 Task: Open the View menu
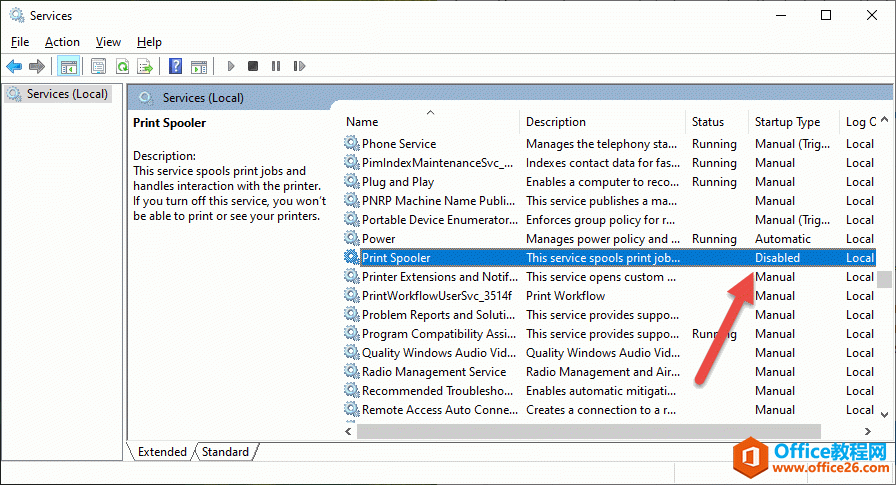[x=108, y=42]
